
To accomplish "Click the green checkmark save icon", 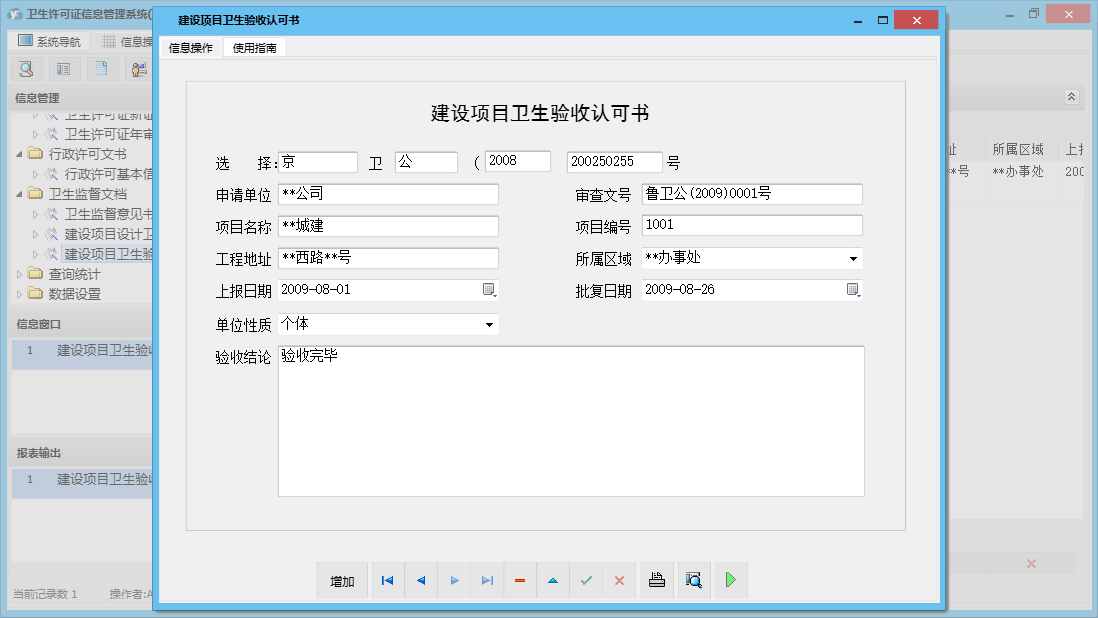I will click(x=586, y=581).
